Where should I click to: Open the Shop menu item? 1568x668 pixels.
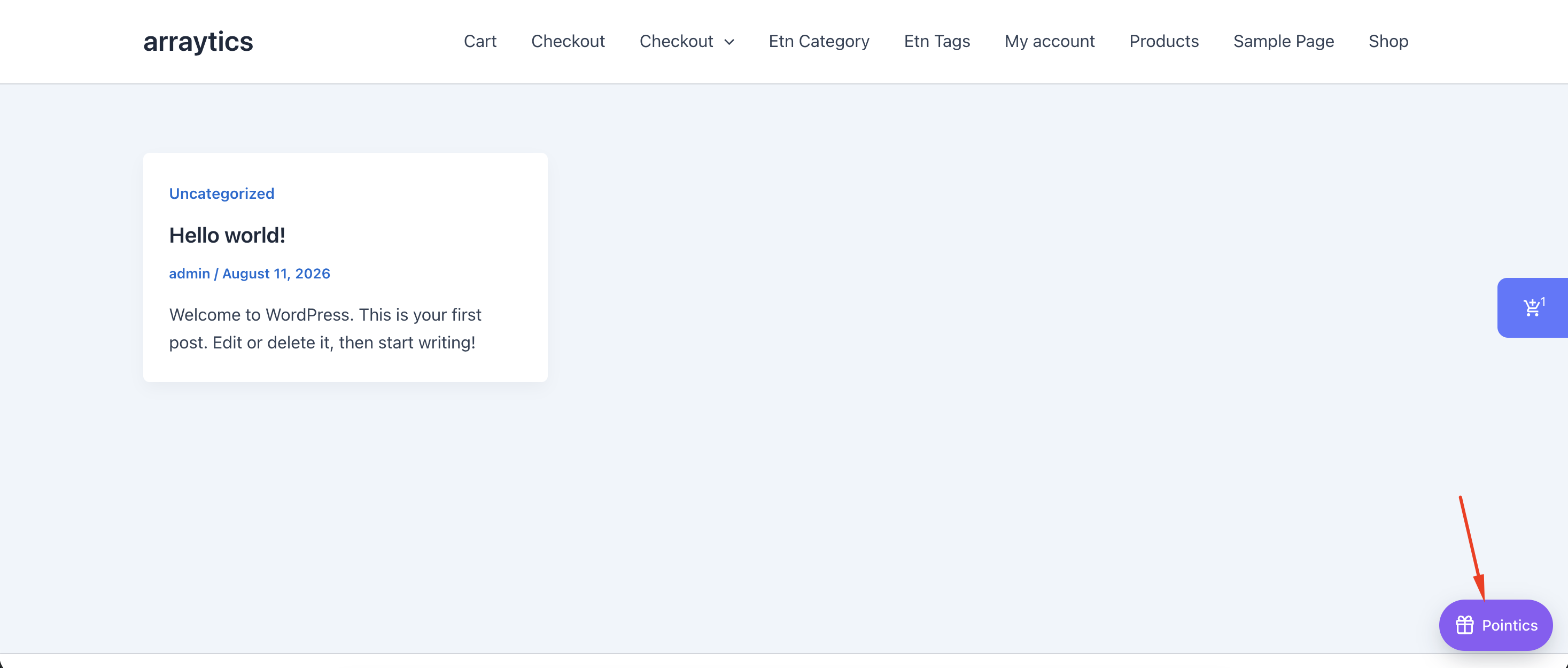point(1388,41)
